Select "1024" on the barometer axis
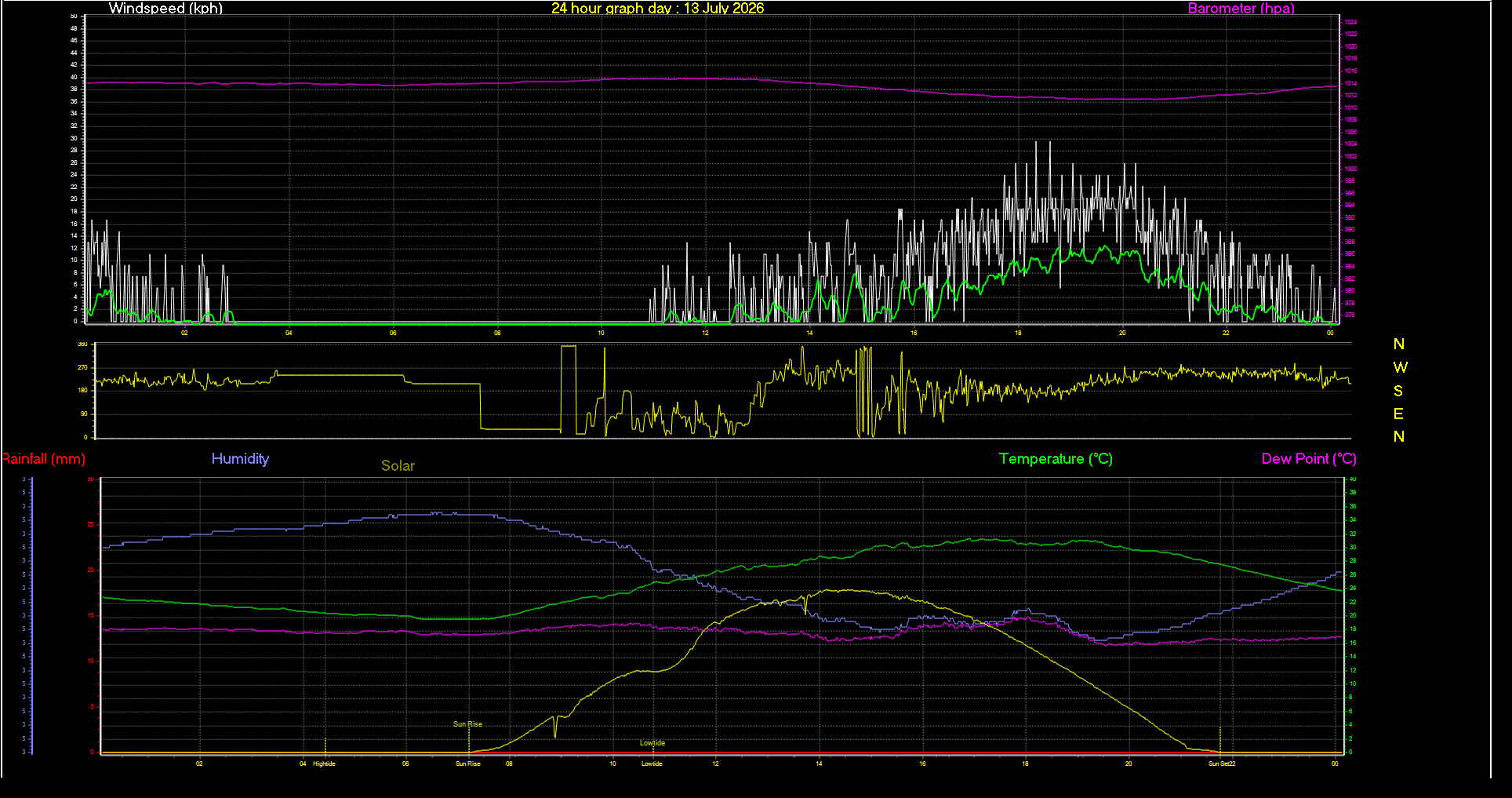This screenshot has height=798, width=1512. click(1350, 23)
